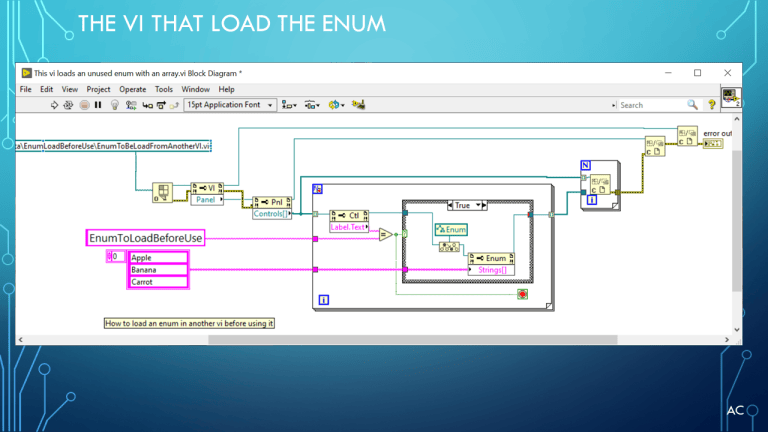Click the error out indicator terminal
768x432 pixels.
(x=713, y=144)
